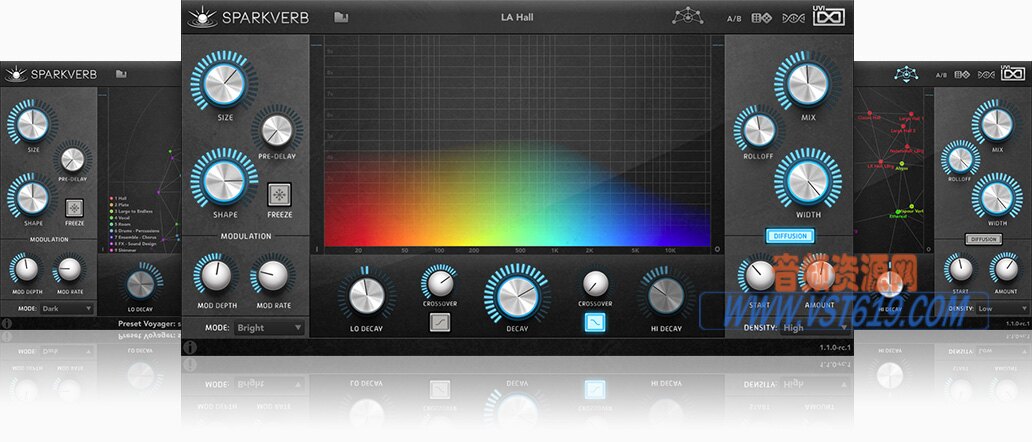This screenshot has height=442, width=1032.
Task: Select 1 Hall category in left window
Action: click(x=120, y=197)
